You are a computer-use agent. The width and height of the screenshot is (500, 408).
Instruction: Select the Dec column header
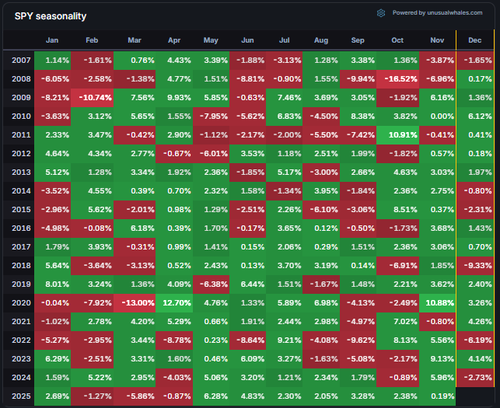[475, 40]
